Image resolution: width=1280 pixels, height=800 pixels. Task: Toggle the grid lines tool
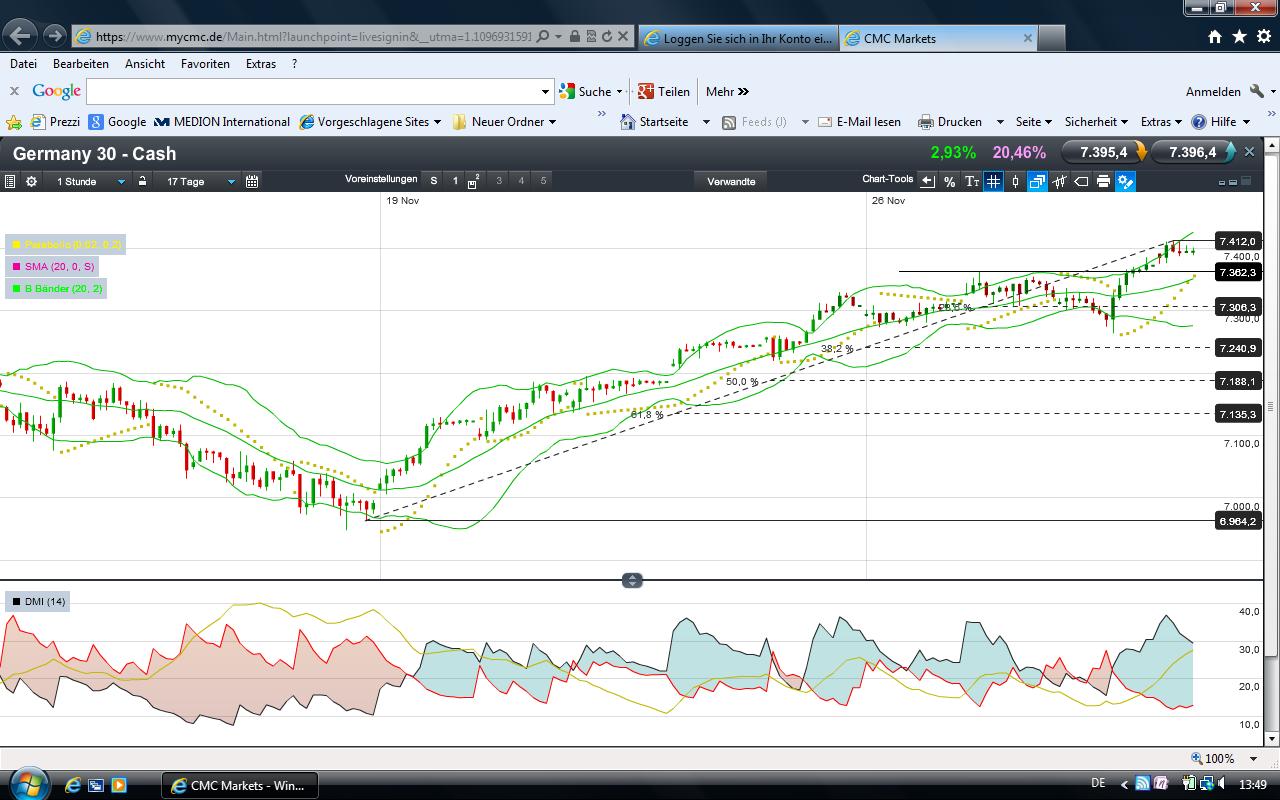pyautogui.click(x=993, y=181)
